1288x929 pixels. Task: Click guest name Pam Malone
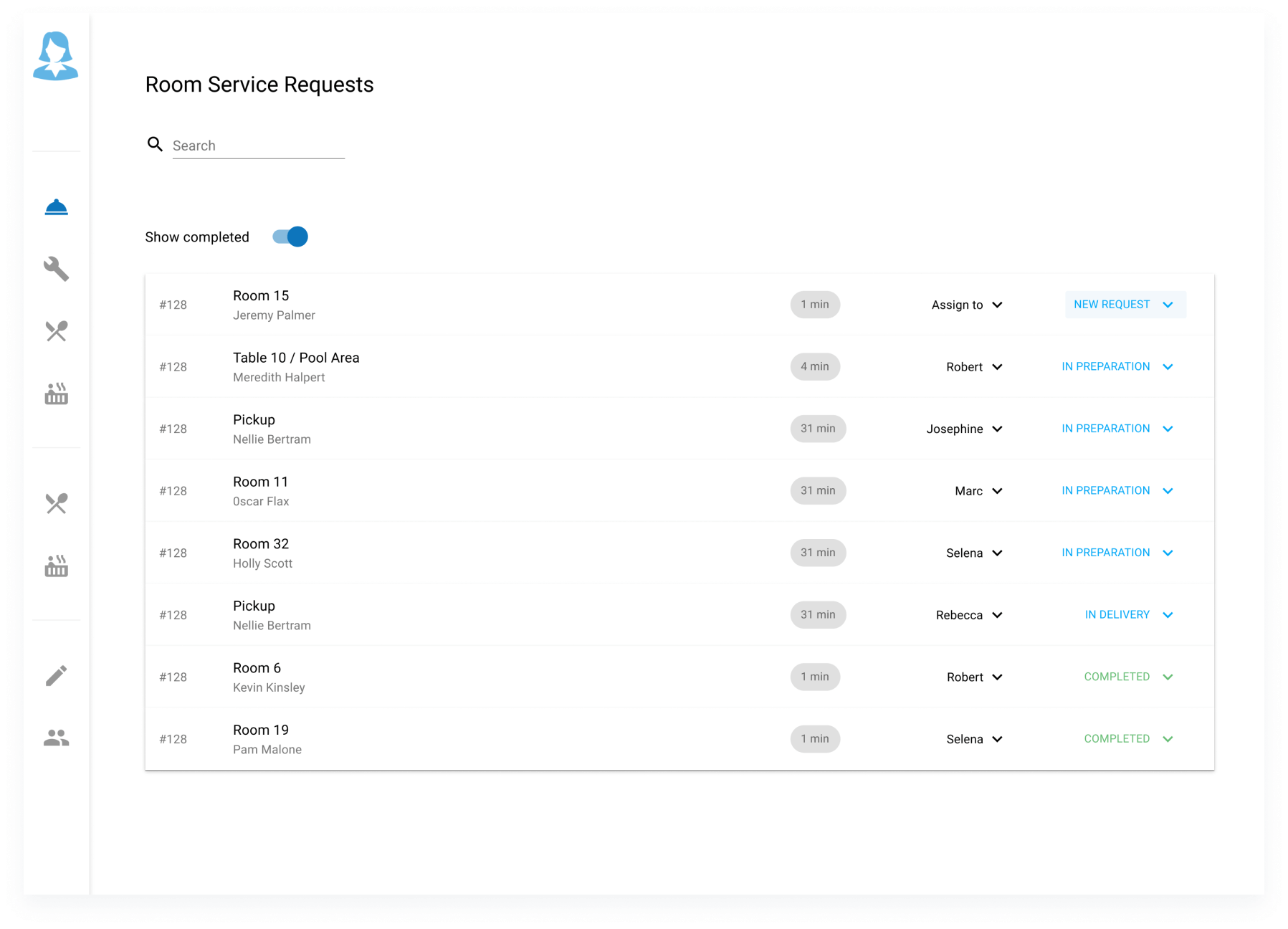tap(267, 750)
